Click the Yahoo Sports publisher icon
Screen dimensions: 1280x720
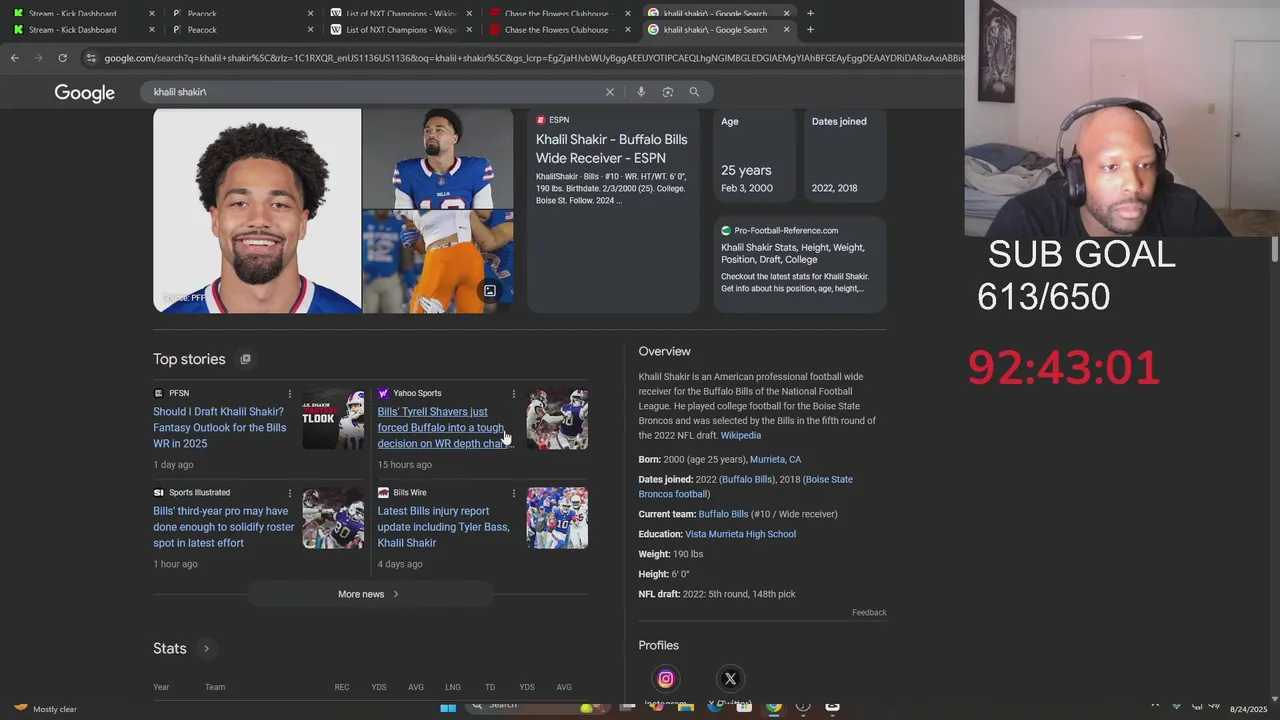click(383, 394)
